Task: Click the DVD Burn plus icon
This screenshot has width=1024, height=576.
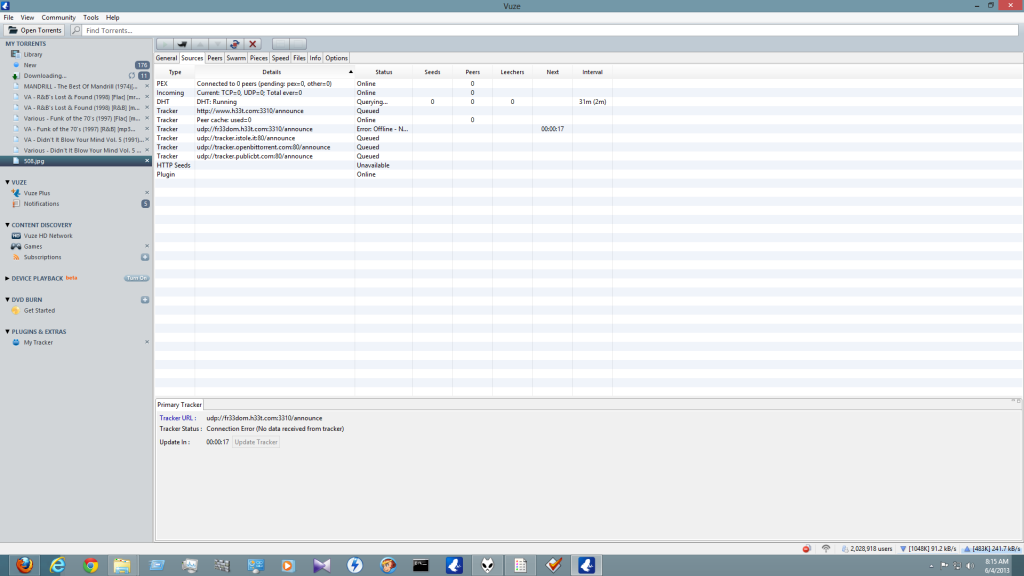Action: 145,300
